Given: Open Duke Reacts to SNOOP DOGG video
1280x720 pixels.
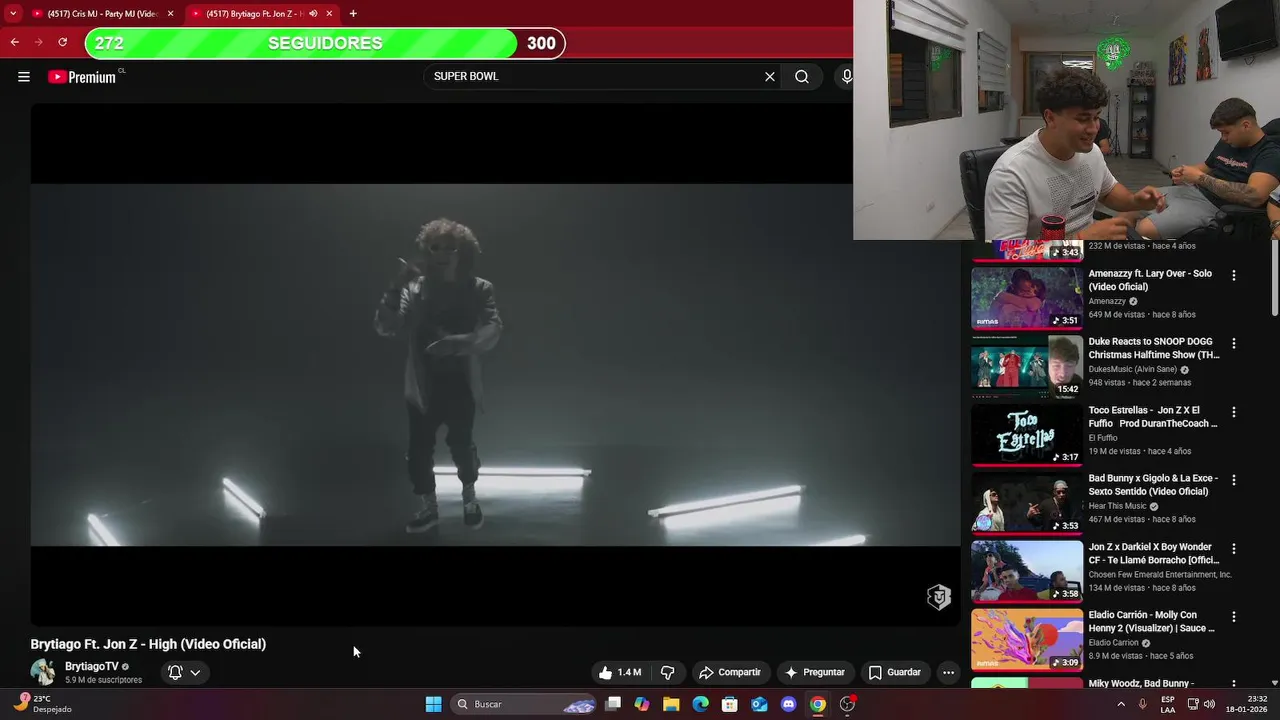Looking at the screenshot, I should click(1153, 348).
